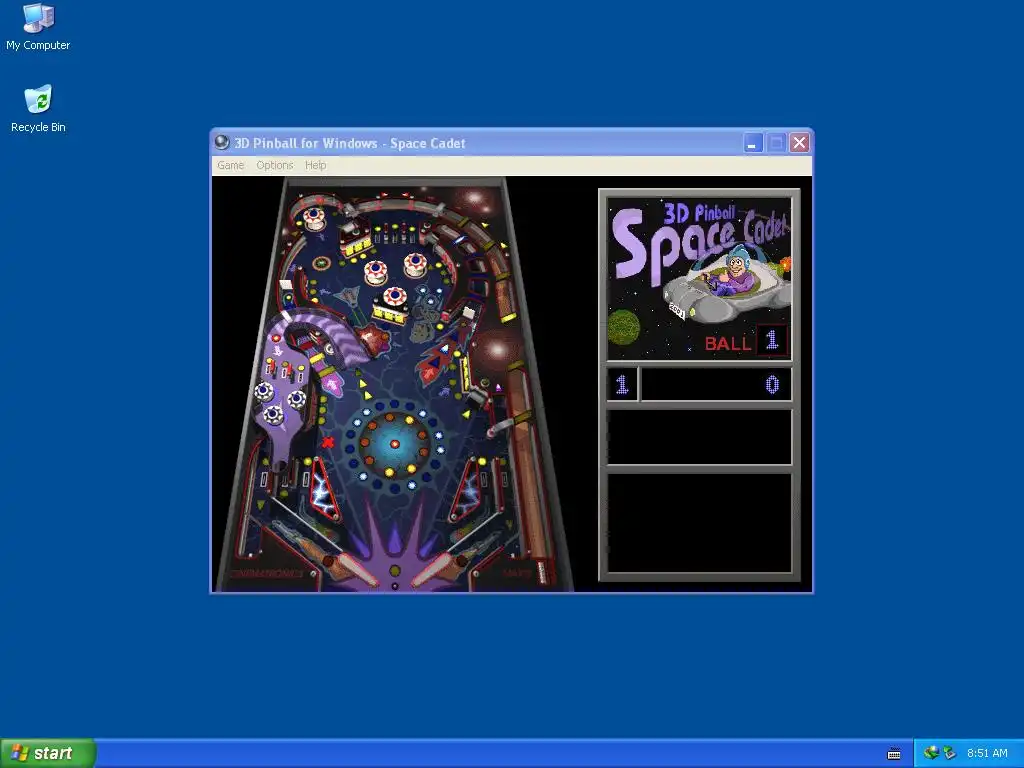This screenshot has height=768, width=1024.
Task: Click the left lightning slingshot bumper
Action: [325, 488]
